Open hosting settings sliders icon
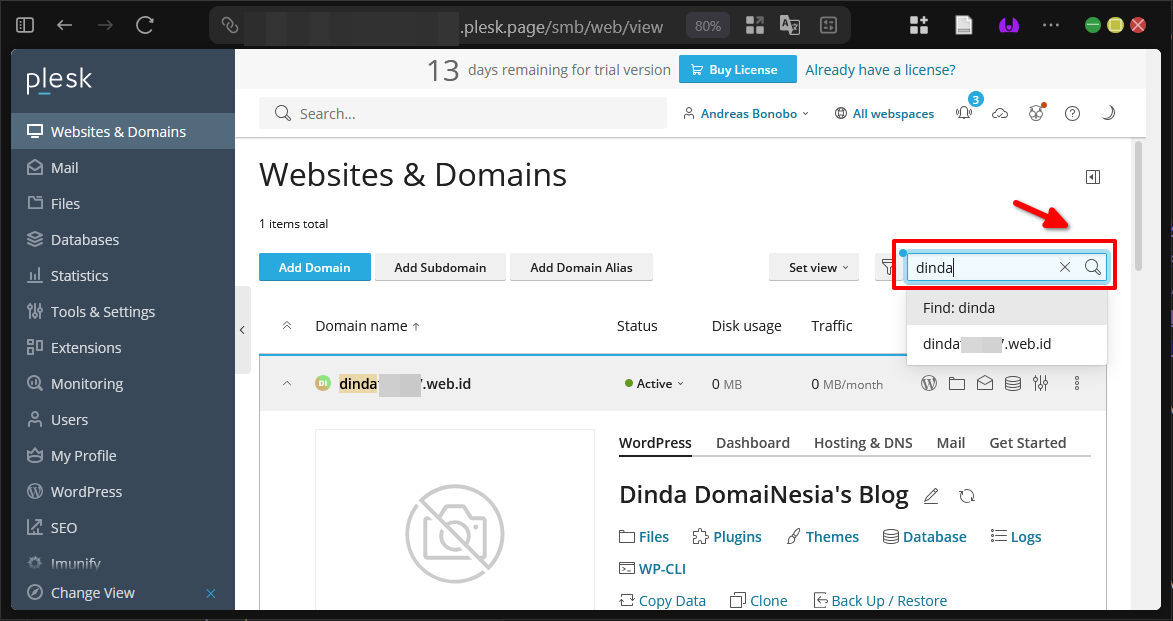Screen dimensions: 1173x621 (x=1041, y=383)
